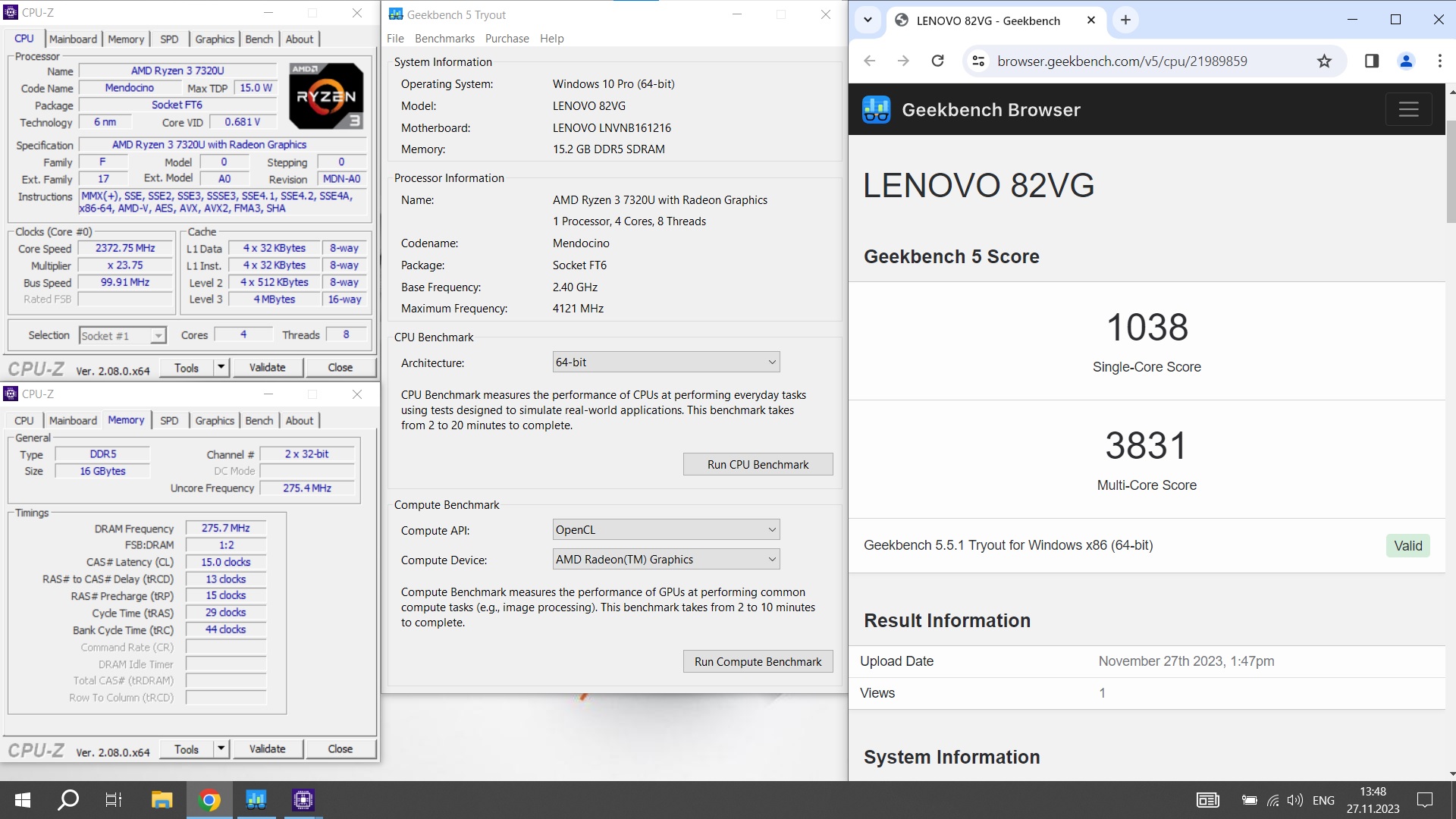Click the battery icon in system tray
Viewport: 1456px width, 819px height.
point(1249,800)
